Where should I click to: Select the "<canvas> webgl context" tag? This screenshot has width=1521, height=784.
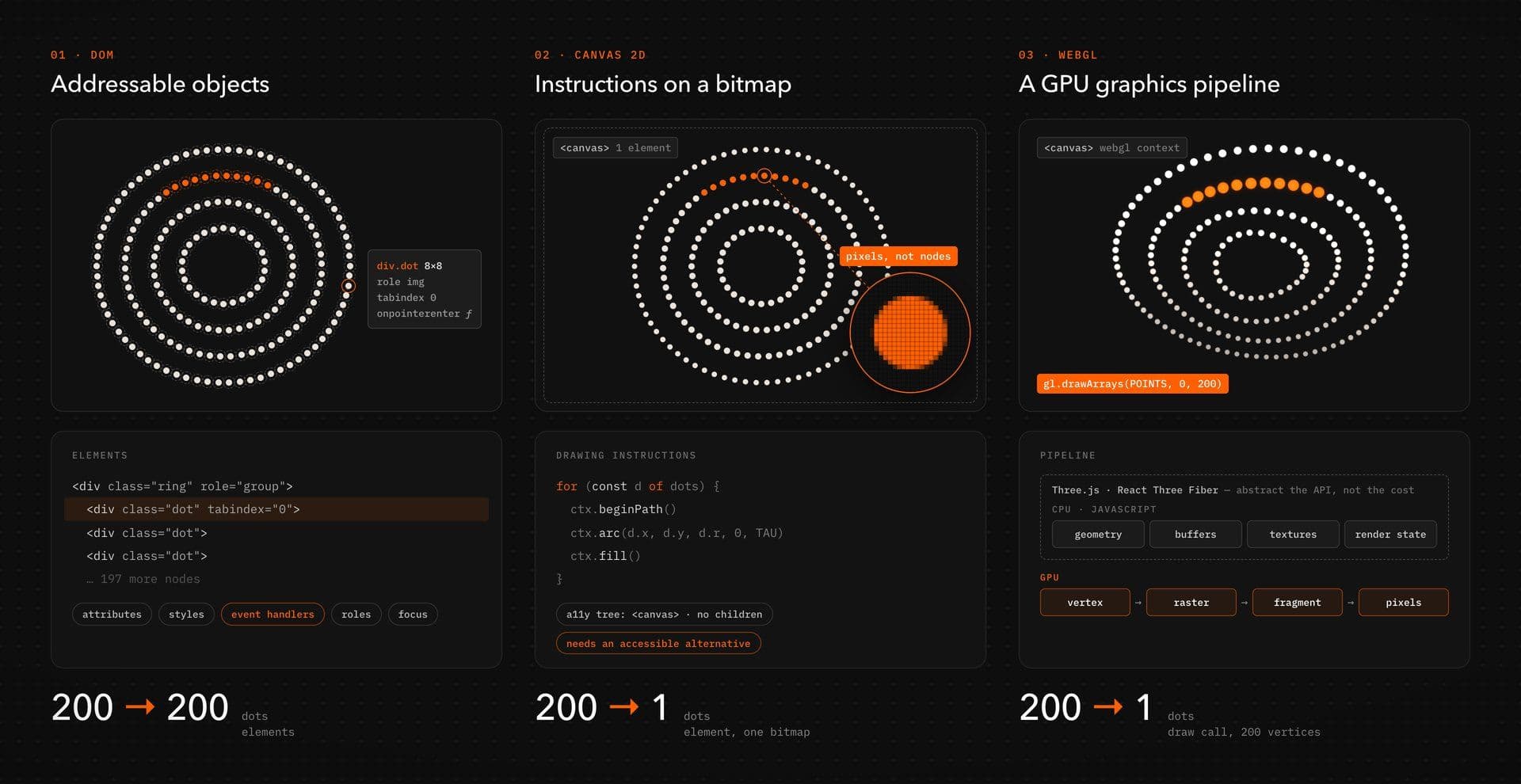tap(1111, 148)
